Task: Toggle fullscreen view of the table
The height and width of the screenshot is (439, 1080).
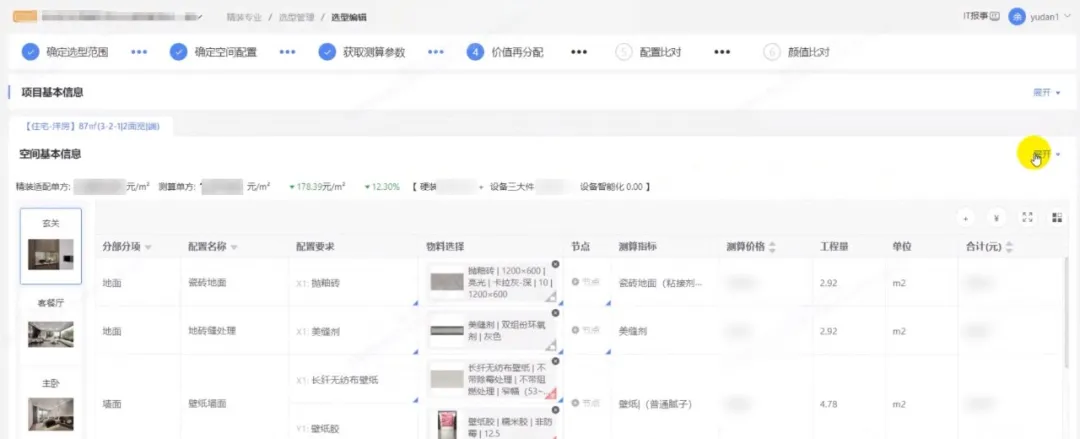Action: click(x=1027, y=217)
